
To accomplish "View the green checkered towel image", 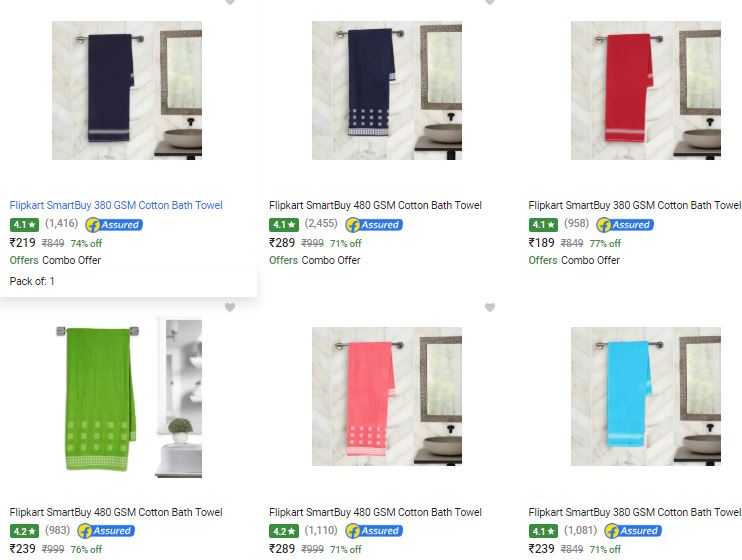I will click(x=129, y=398).
